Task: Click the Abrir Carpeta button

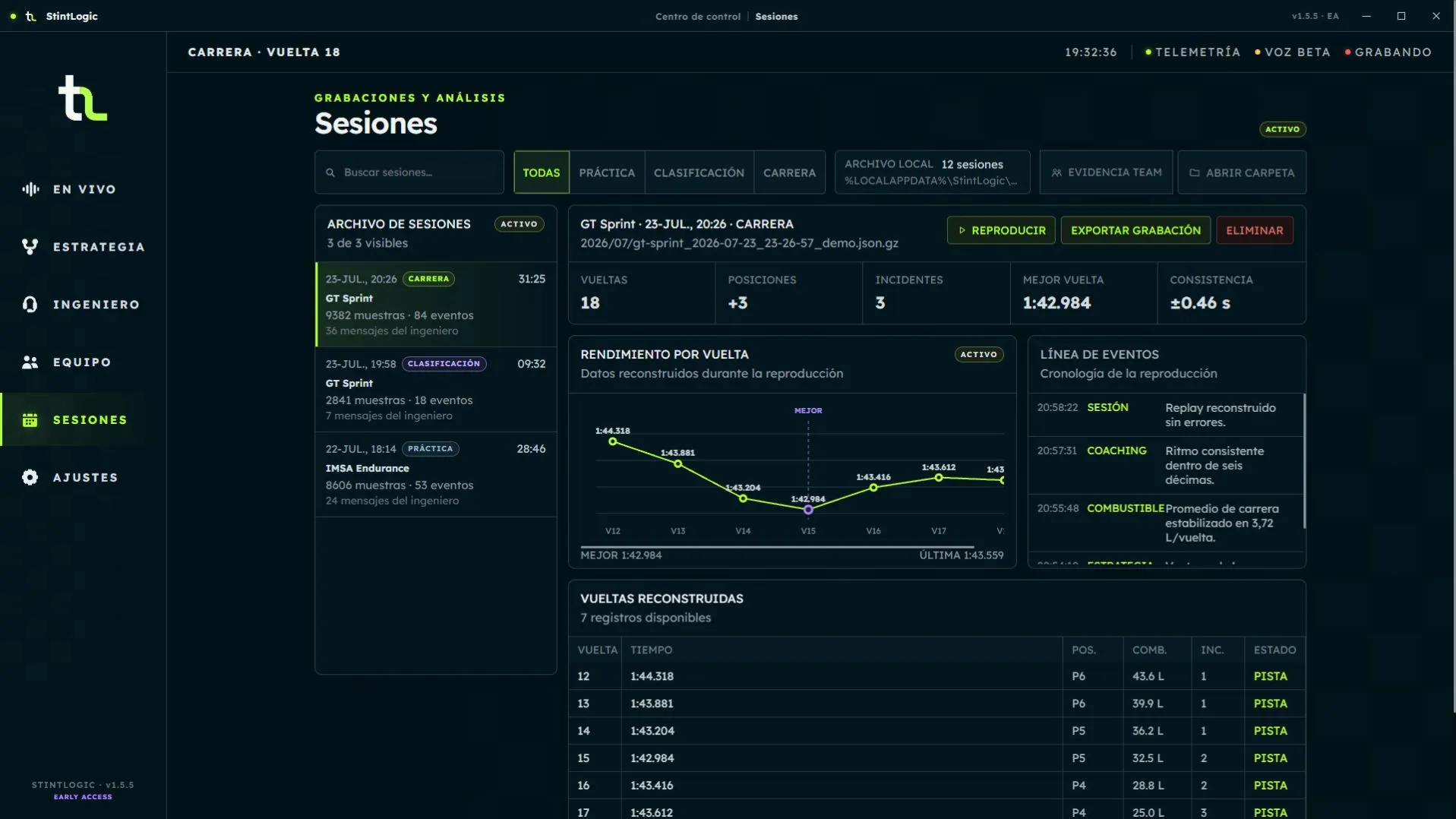Action: pyautogui.click(x=1242, y=172)
